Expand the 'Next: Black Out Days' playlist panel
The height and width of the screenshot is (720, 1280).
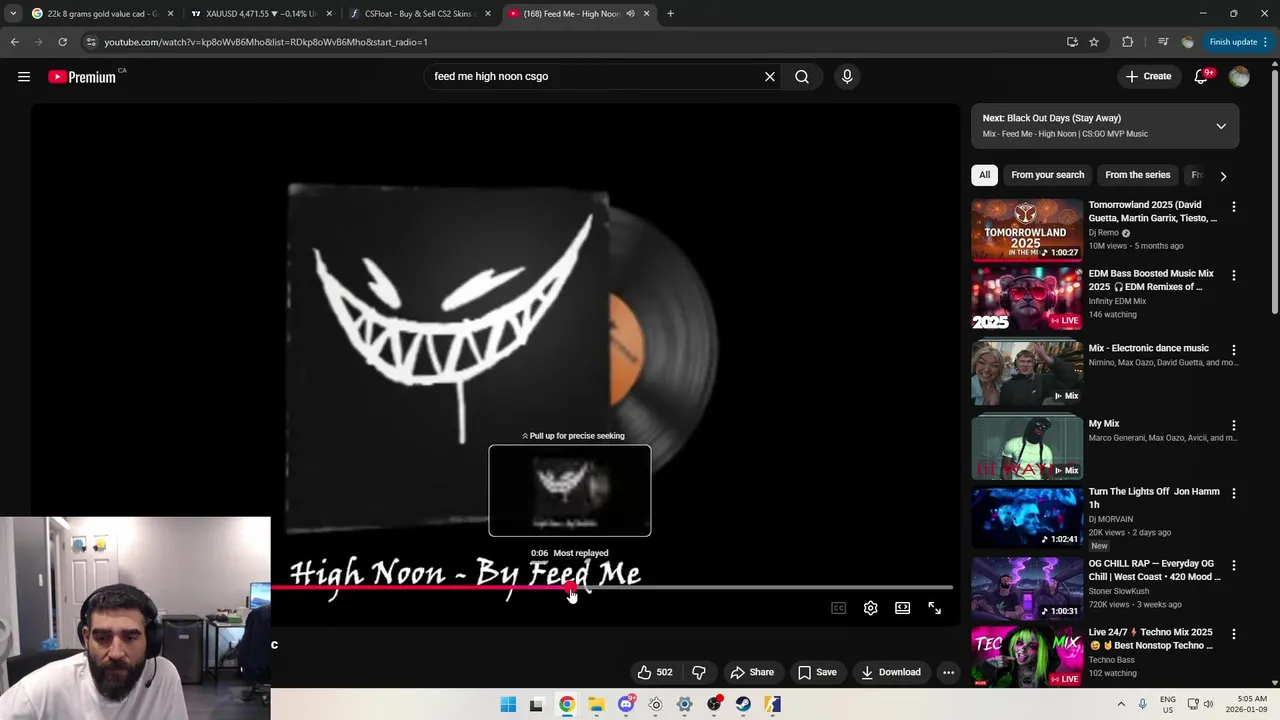(1221, 126)
